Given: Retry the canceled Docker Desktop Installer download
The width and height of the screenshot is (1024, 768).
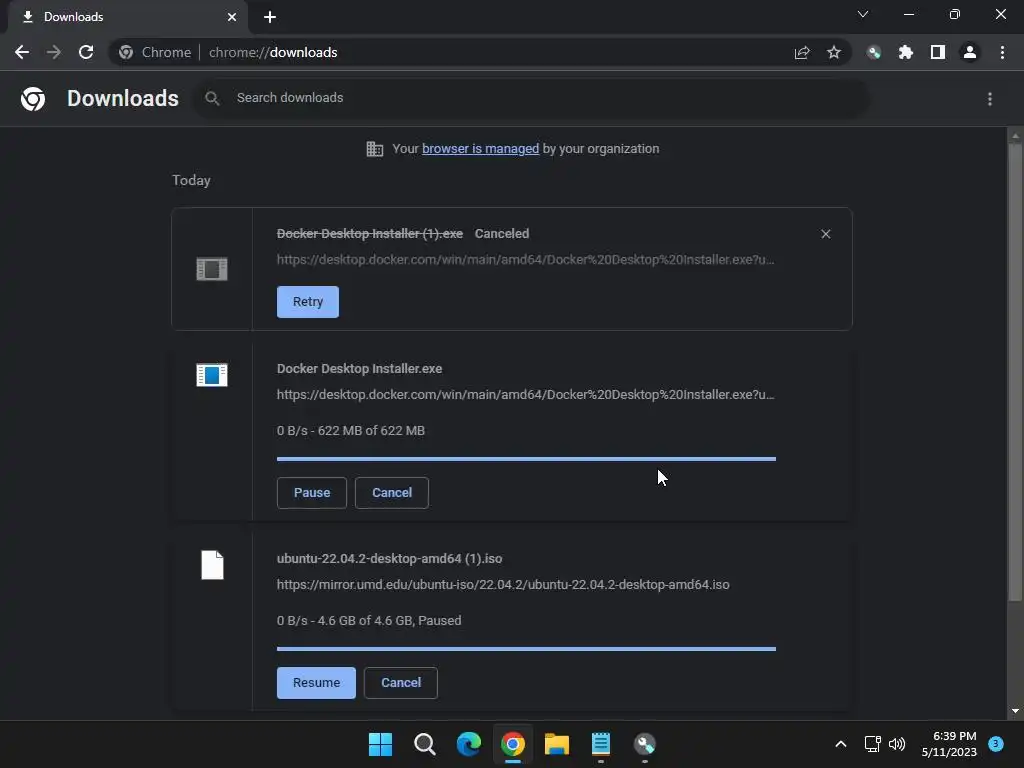Looking at the screenshot, I should pyautogui.click(x=308, y=302).
